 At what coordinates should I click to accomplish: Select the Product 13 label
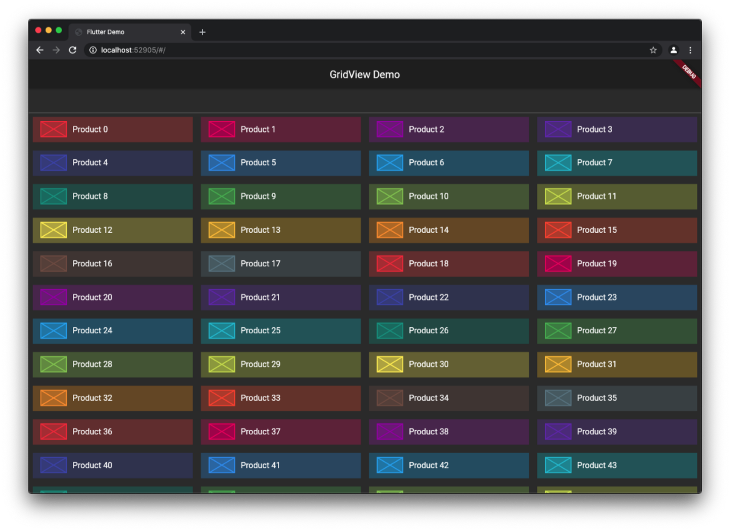point(260,230)
